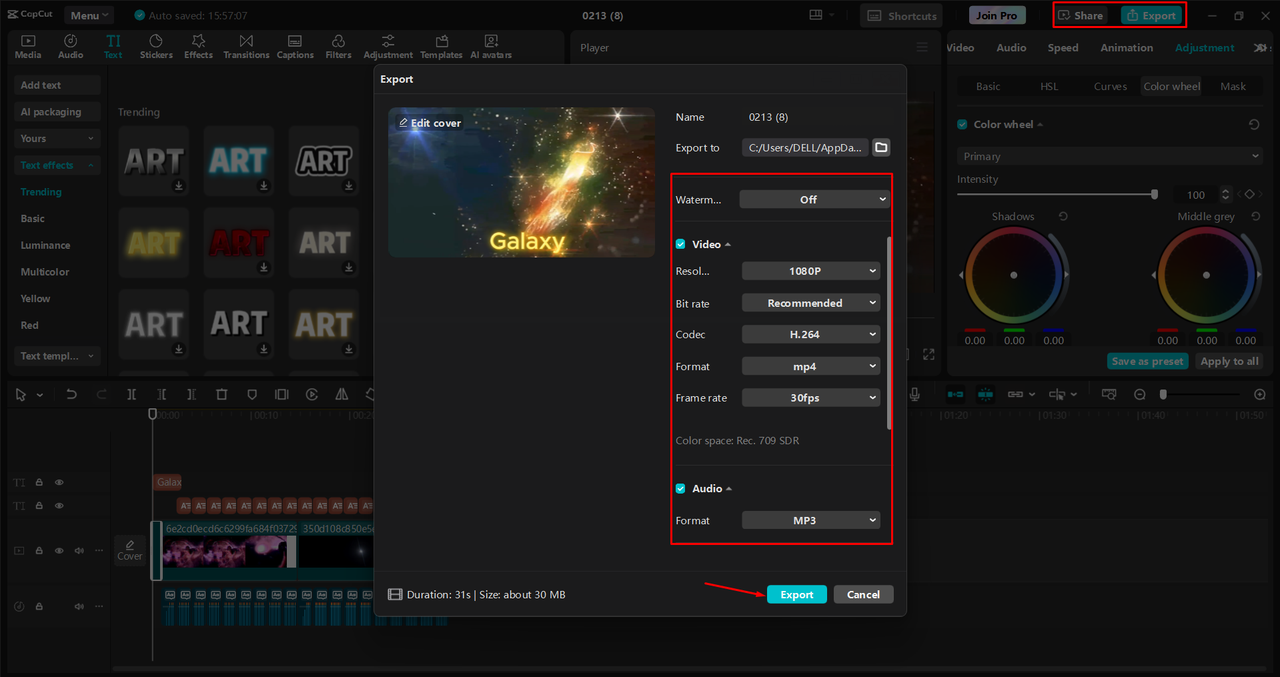Uncheck the Audio export checkbox
This screenshot has width=1280, height=677.
pos(680,488)
